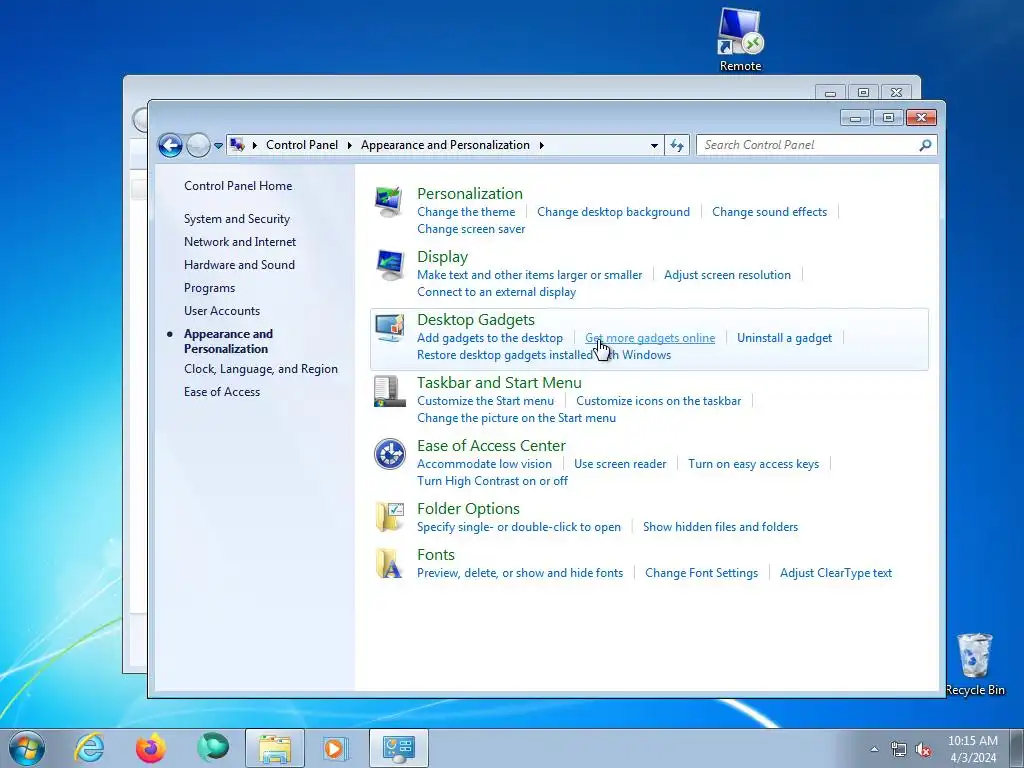Click the Ease of Access Center icon
Image resolution: width=1024 pixels, height=768 pixels.
tap(390, 454)
